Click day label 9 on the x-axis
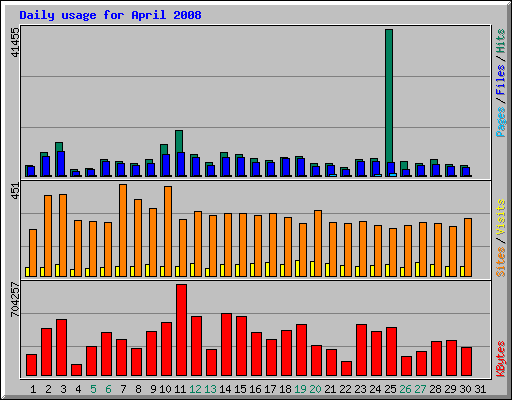Image resolution: width=512 pixels, height=400 pixels. coord(153,389)
